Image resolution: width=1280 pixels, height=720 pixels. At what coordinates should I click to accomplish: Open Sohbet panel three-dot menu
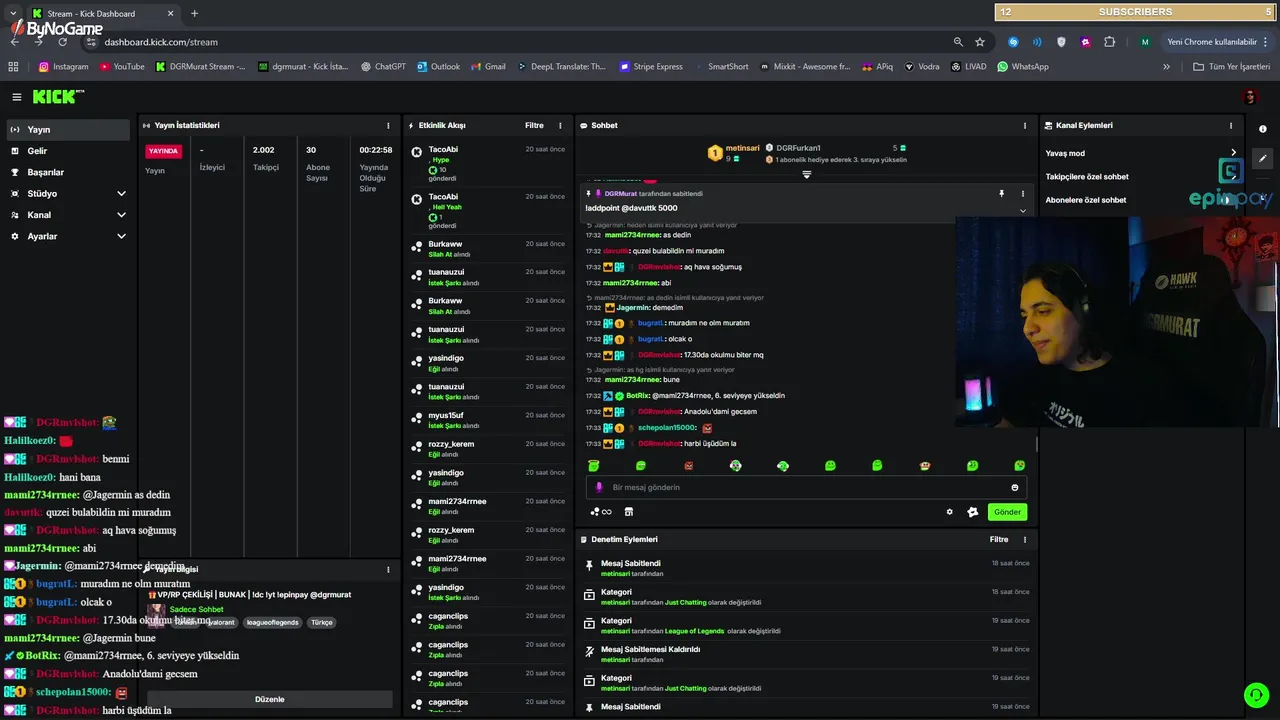[1024, 126]
